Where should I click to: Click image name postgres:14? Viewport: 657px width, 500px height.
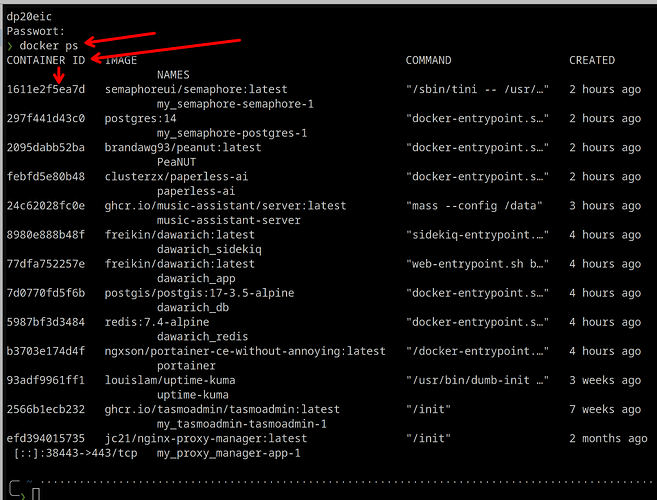click(x=140, y=119)
